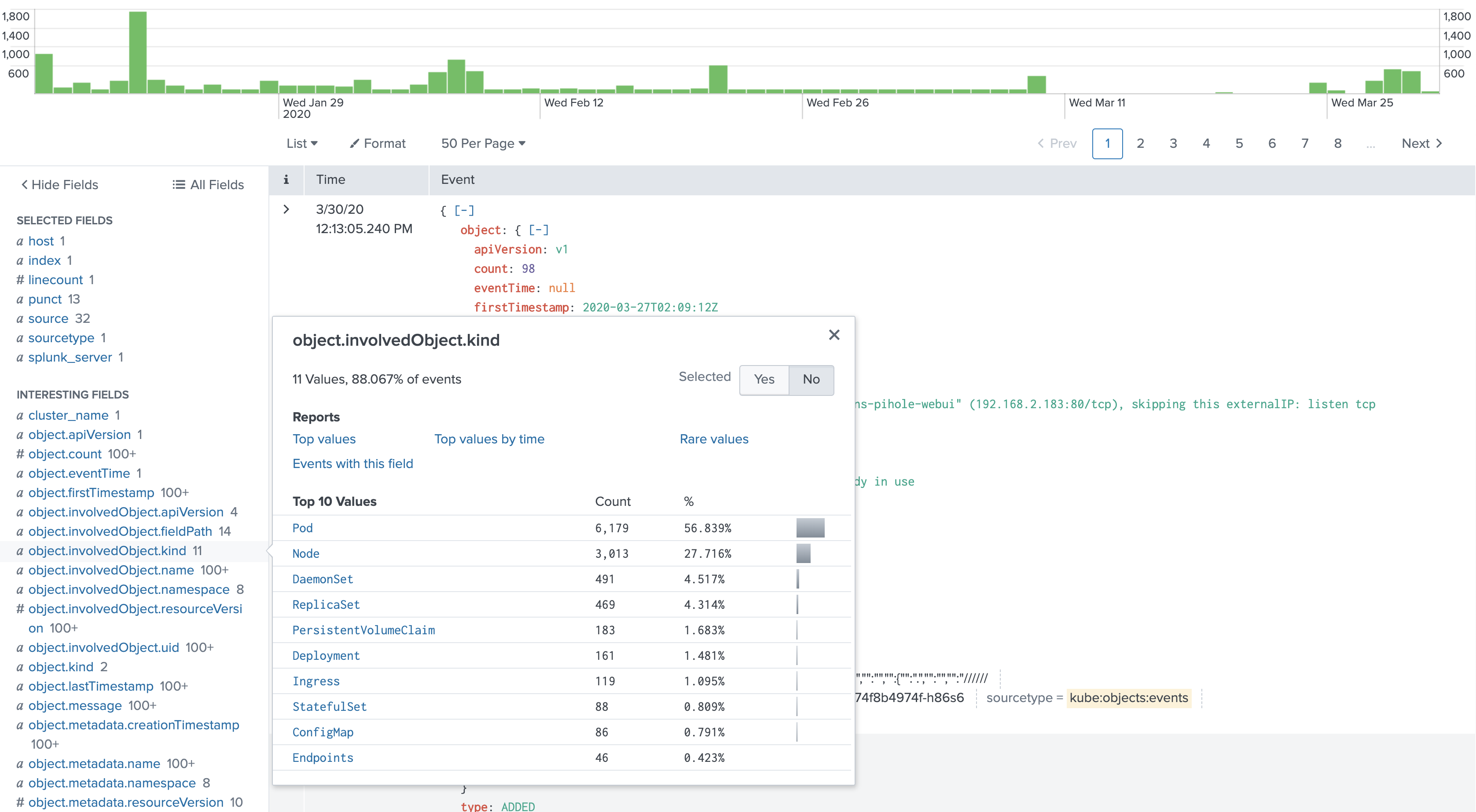Screen dimensions: 1476x812
Task: Click the Hide Fields chevron
Action: click(x=24, y=184)
